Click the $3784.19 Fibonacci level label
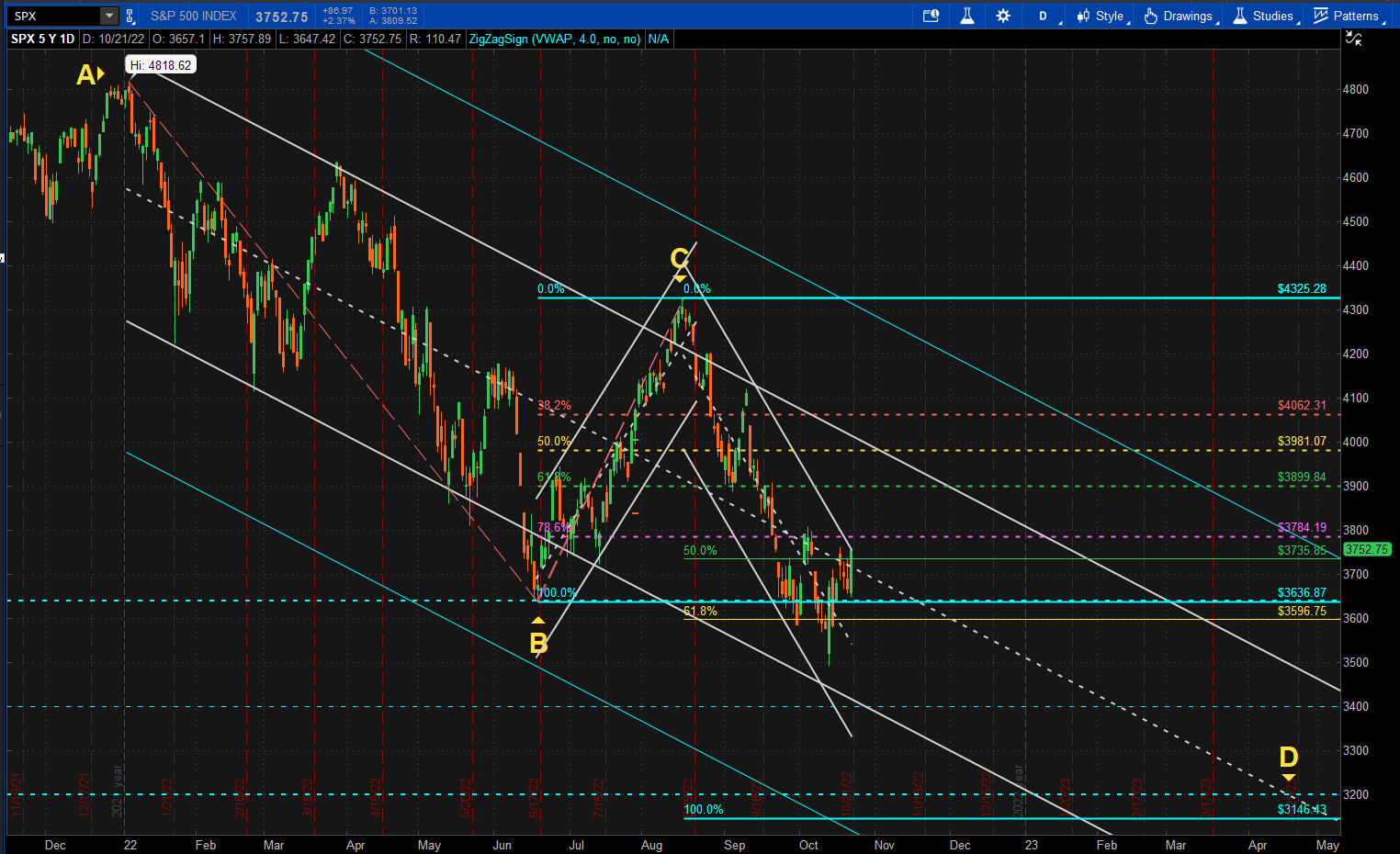The image size is (1400, 854). tap(1302, 527)
